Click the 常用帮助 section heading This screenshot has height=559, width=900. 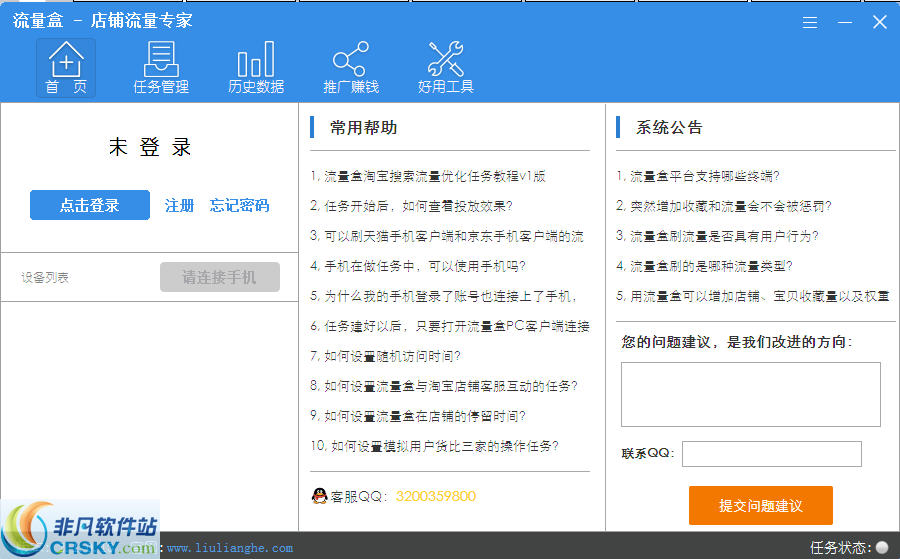pyautogui.click(x=363, y=127)
